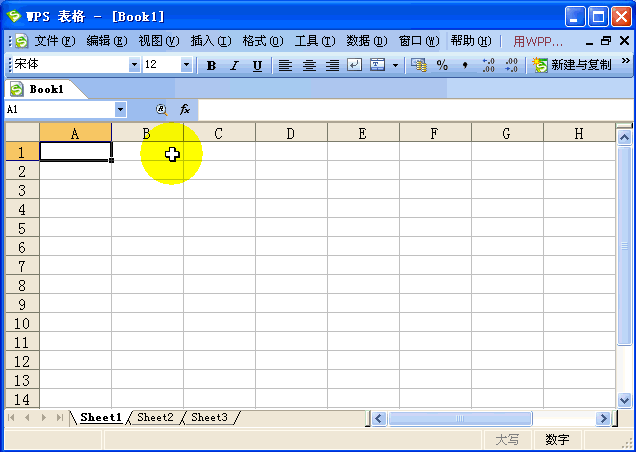The width and height of the screenshot is (636, 452).
Task: Click the horizontal scrollbar right arrow
Action: (603, 418)
